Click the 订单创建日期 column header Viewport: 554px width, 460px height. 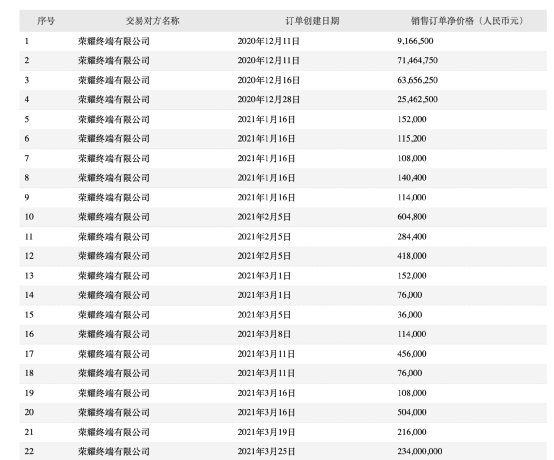coord(312,21)
